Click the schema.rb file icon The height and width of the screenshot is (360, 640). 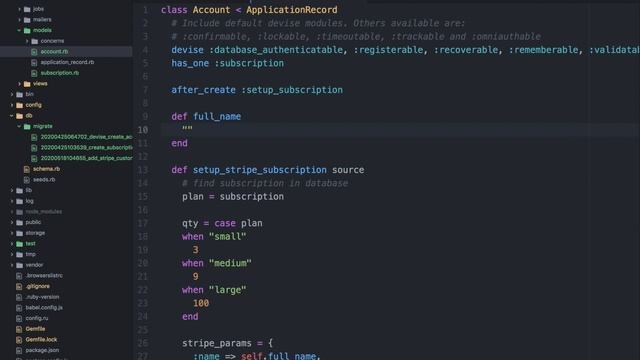pos(27,169)
